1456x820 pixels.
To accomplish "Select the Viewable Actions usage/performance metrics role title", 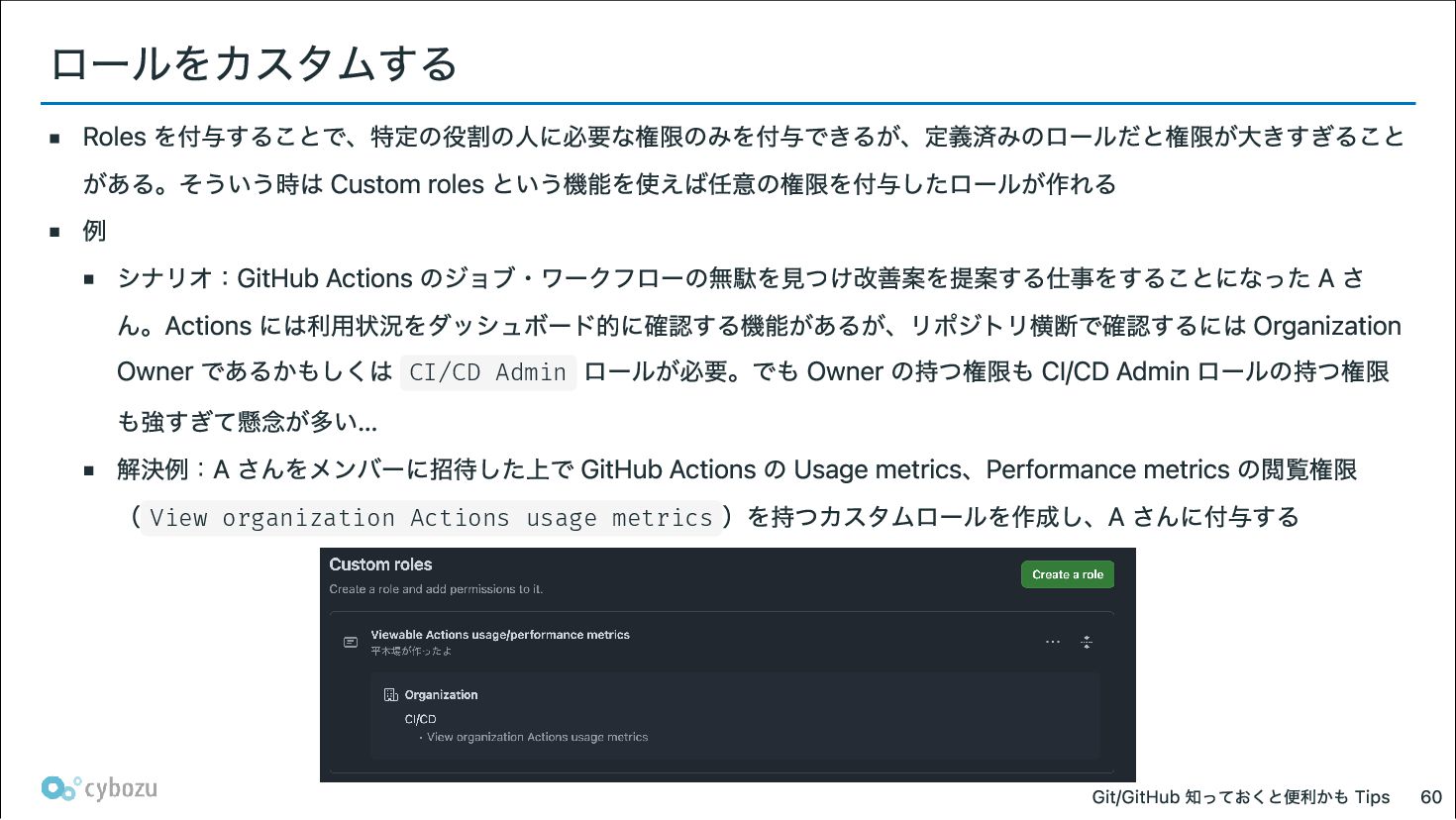I will click(x=500, y=635).
